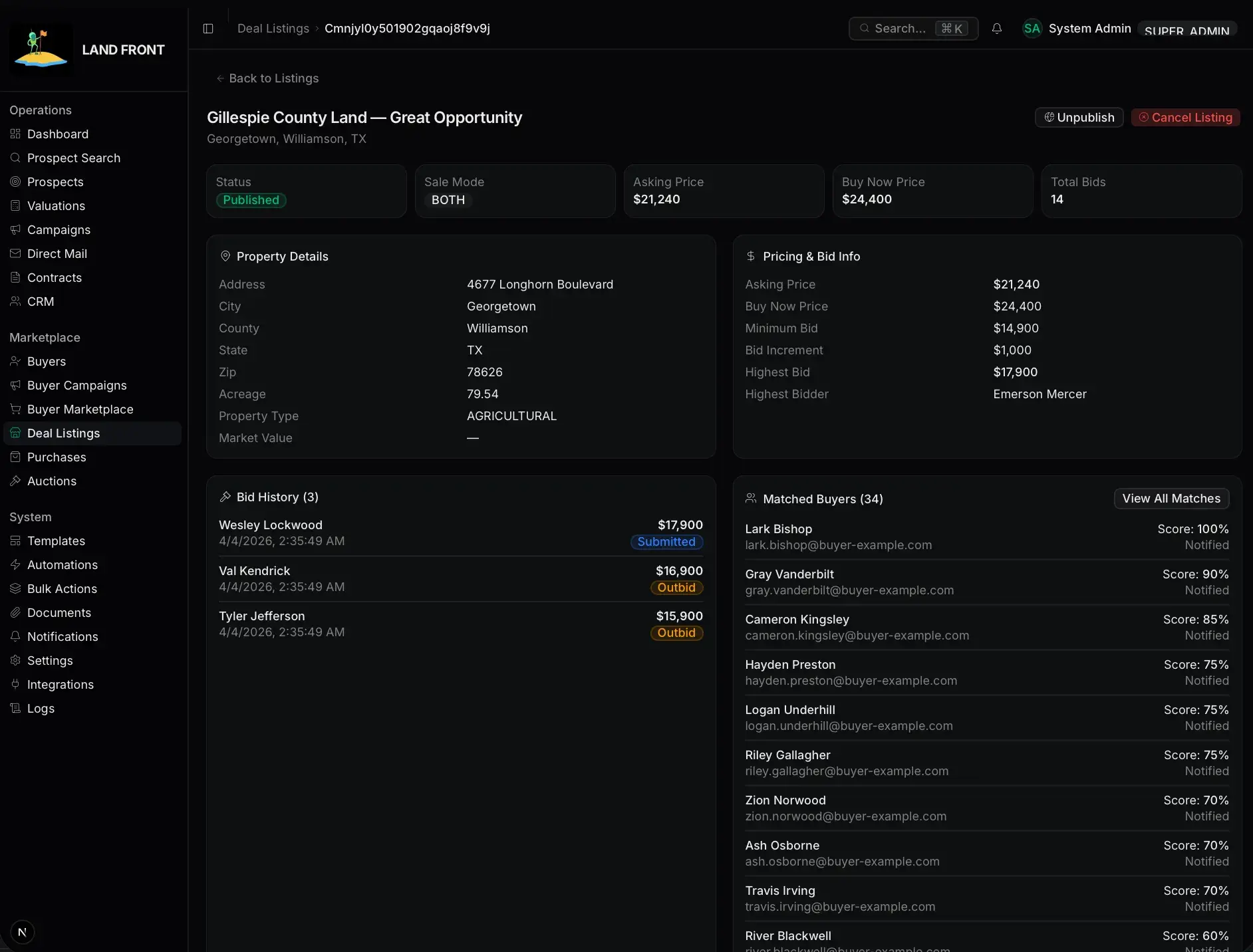Click the Super Admin role badge

(x=1186, y=29)
